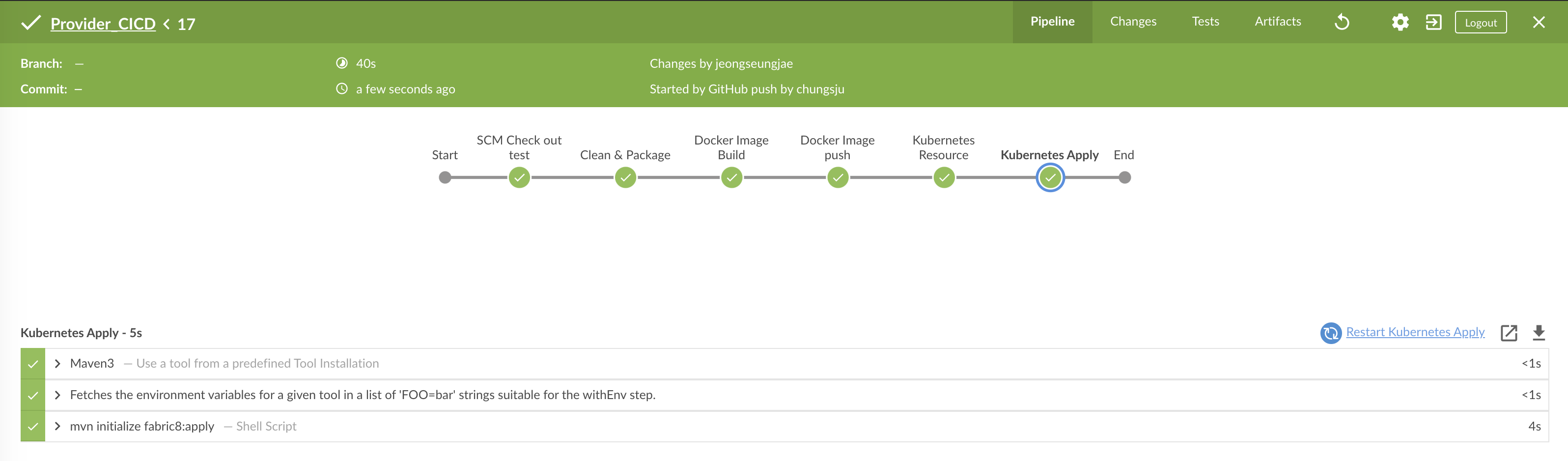Click the 4s duration of mvn step
1568x461 pixels.
tap(1534, 426)
